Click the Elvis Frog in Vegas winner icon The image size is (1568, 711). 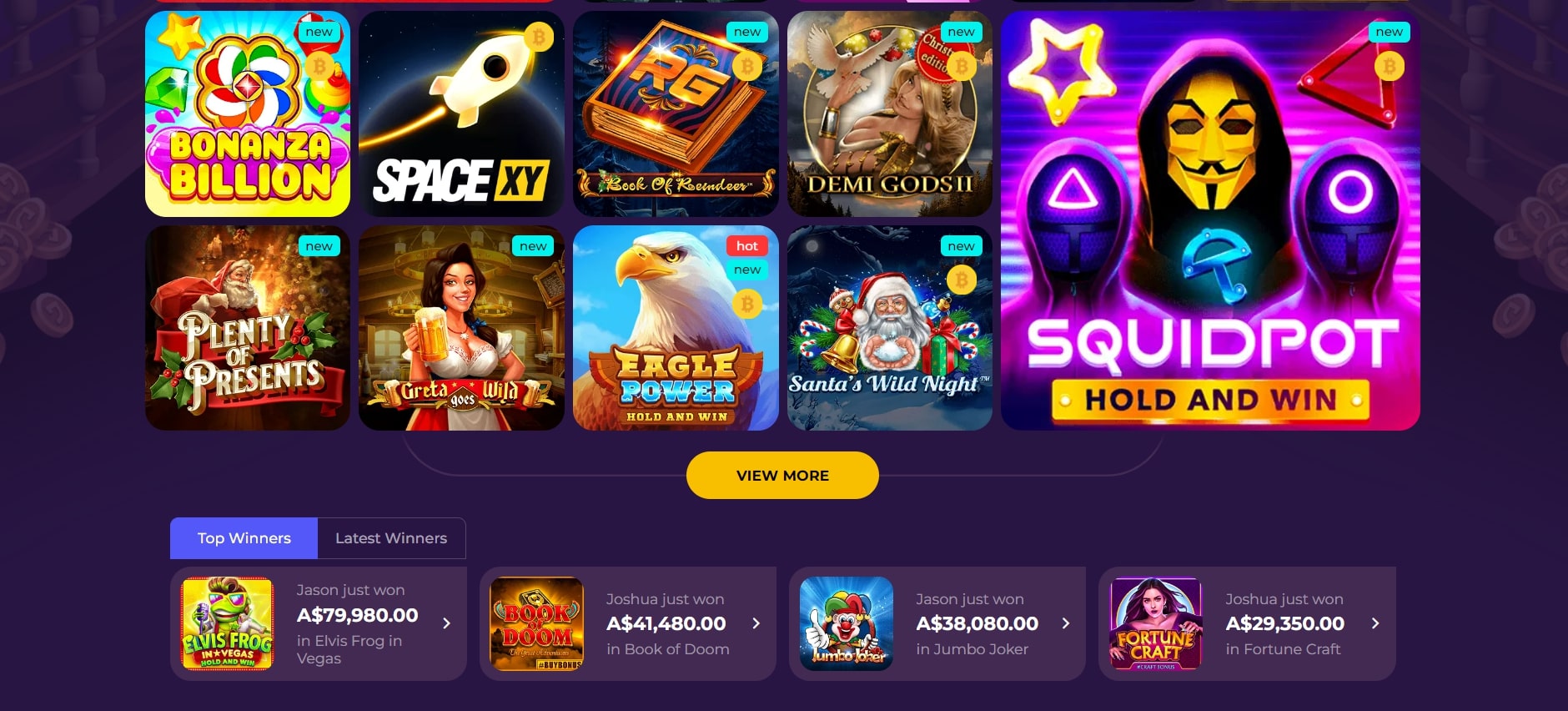click(x=228, y=623)
